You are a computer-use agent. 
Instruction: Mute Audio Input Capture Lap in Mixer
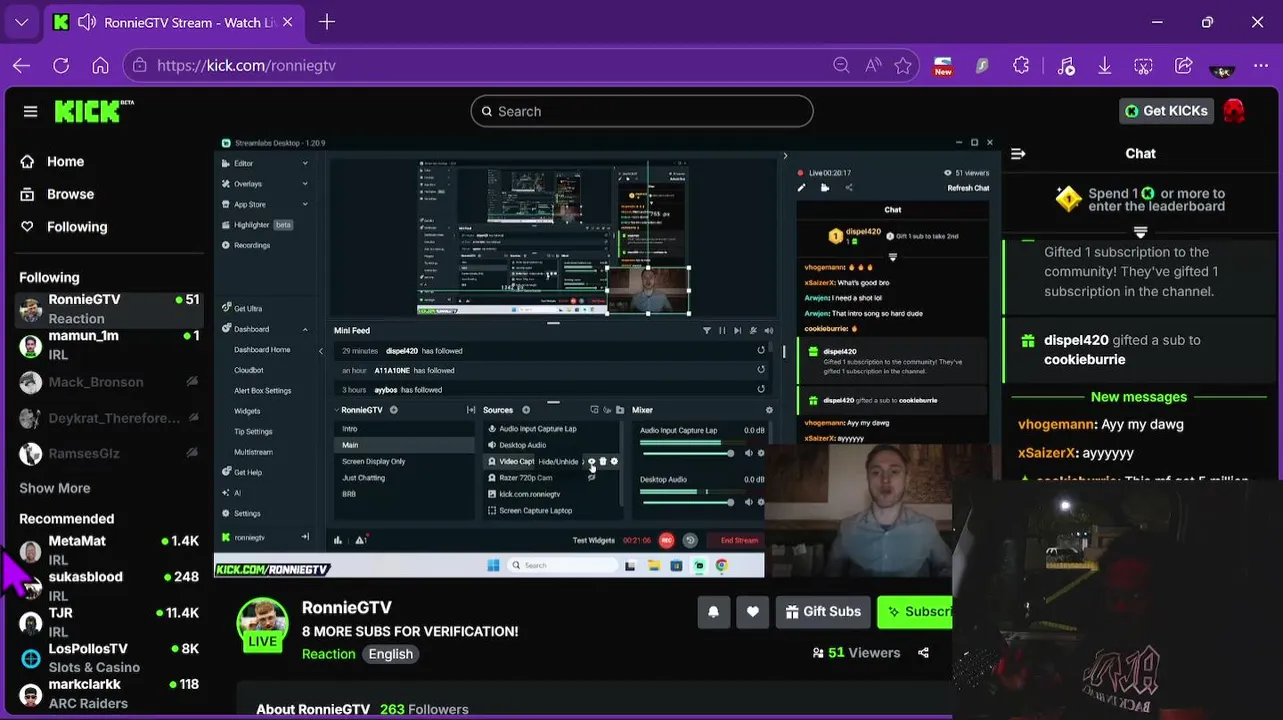pos(748,453)
